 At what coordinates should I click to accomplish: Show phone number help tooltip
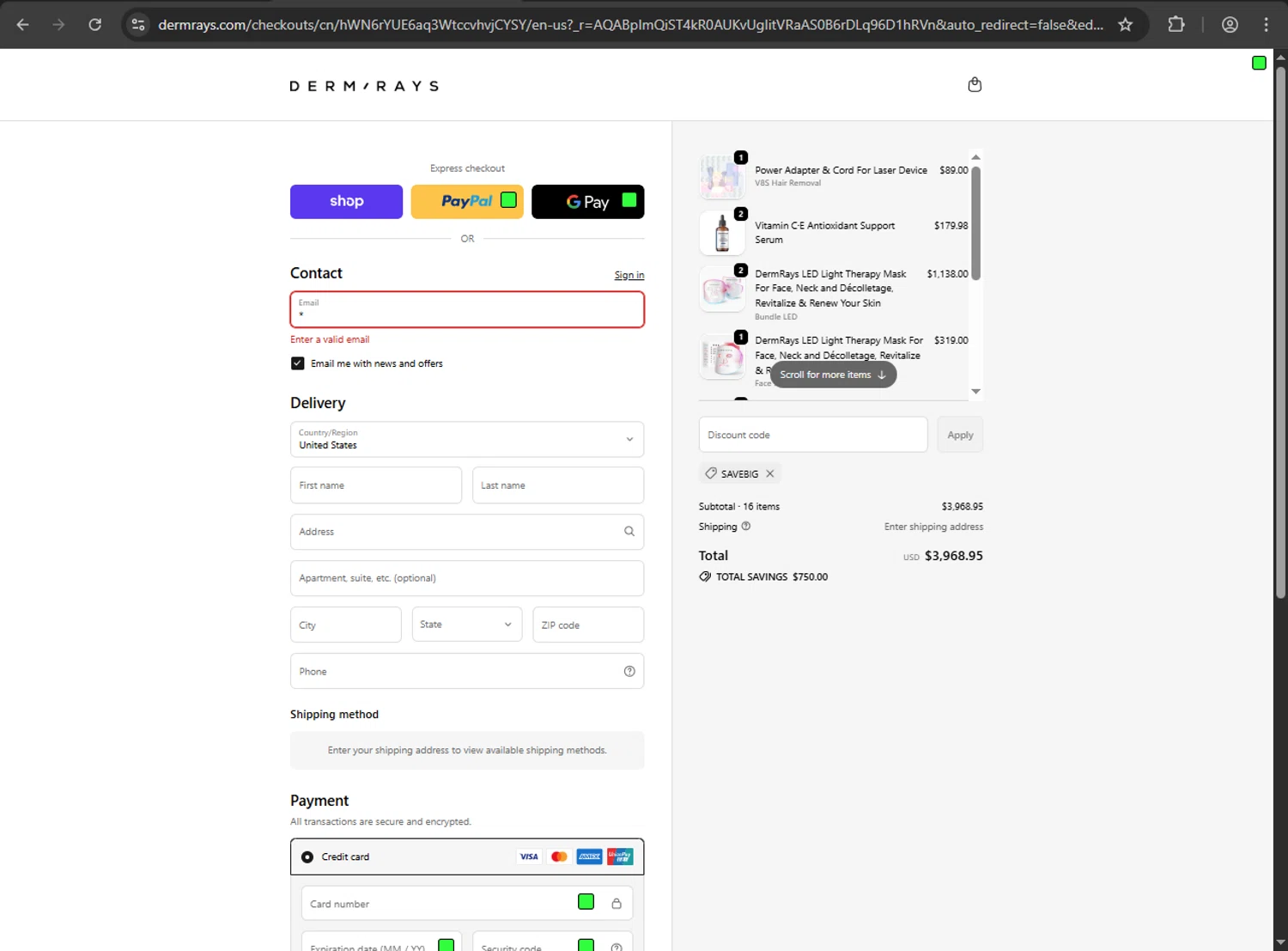[629, 672]
